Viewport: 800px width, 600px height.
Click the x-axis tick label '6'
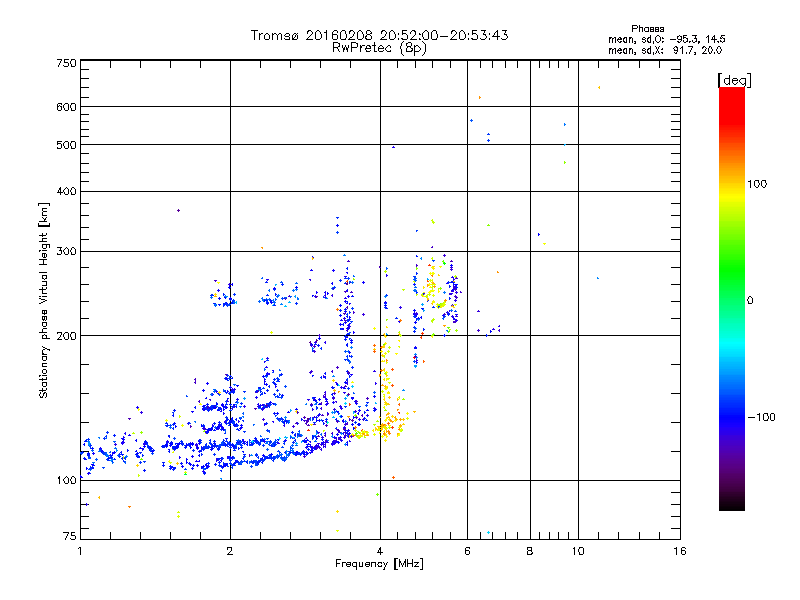point(467,551)
